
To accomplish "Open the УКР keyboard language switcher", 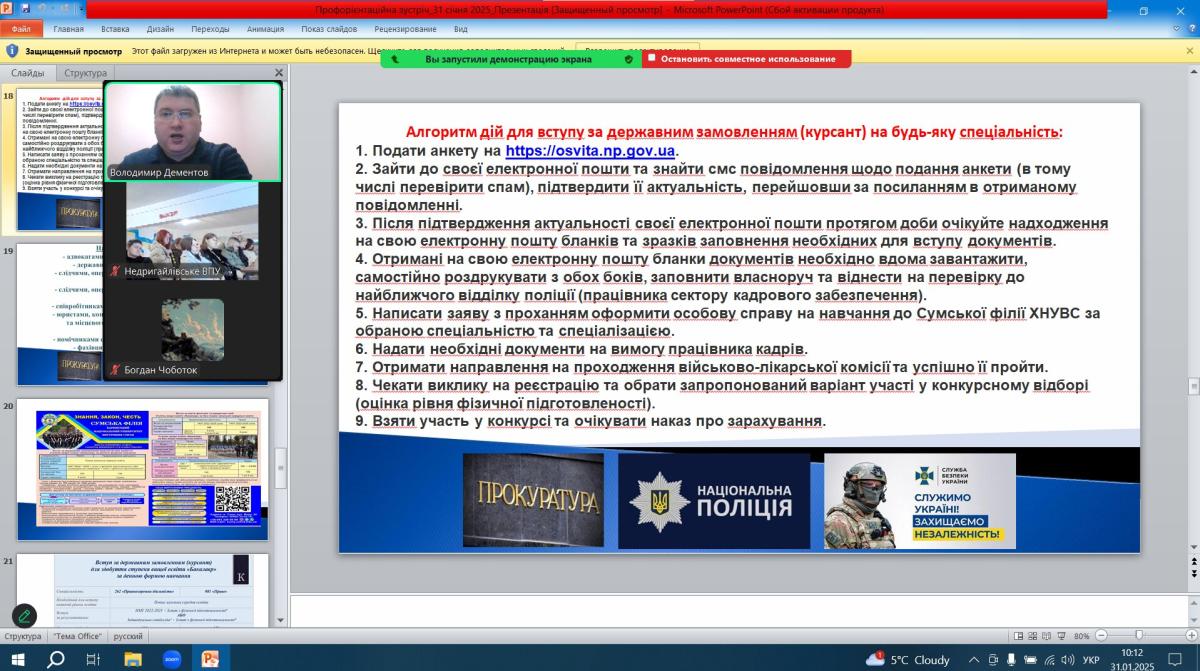I will tap(1091, 659).
